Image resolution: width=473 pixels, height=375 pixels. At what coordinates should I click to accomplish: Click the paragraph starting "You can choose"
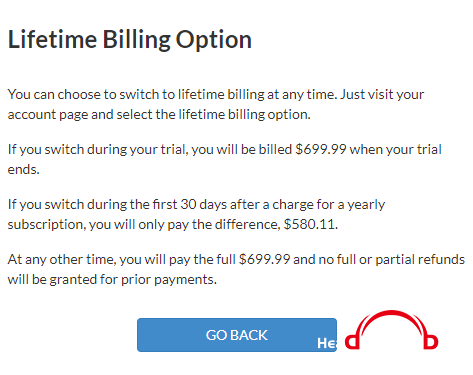coord(216,104)
